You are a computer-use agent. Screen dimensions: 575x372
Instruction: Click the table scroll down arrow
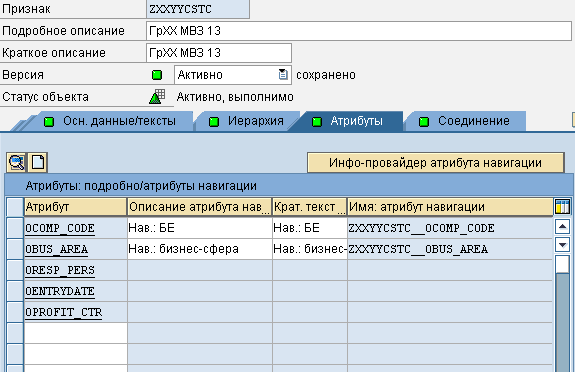point(562,244)
